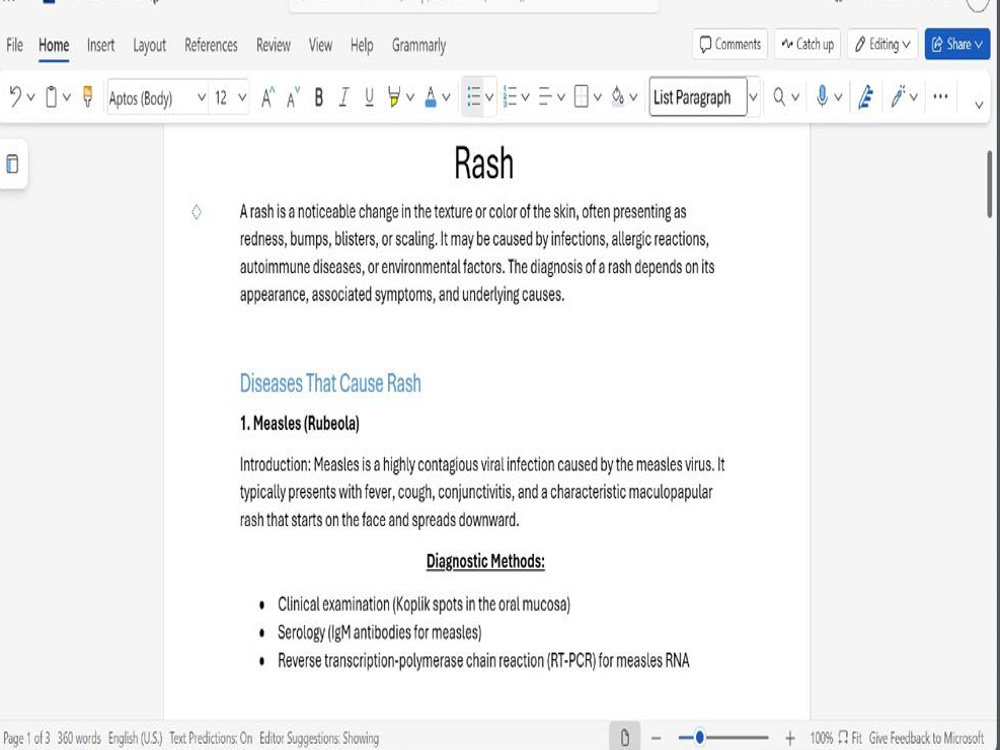Open the Comments pane
Screen dimensions: 1000x750
coord(730,44)
